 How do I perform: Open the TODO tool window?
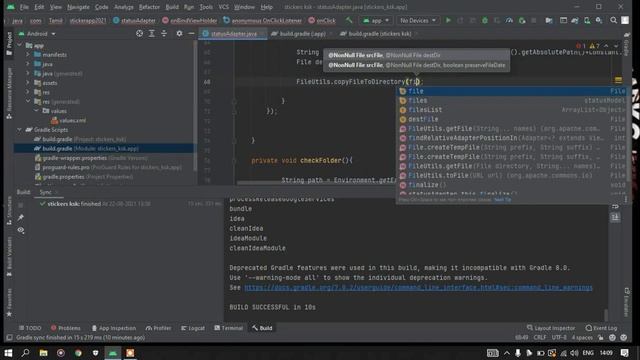[30, 328]
